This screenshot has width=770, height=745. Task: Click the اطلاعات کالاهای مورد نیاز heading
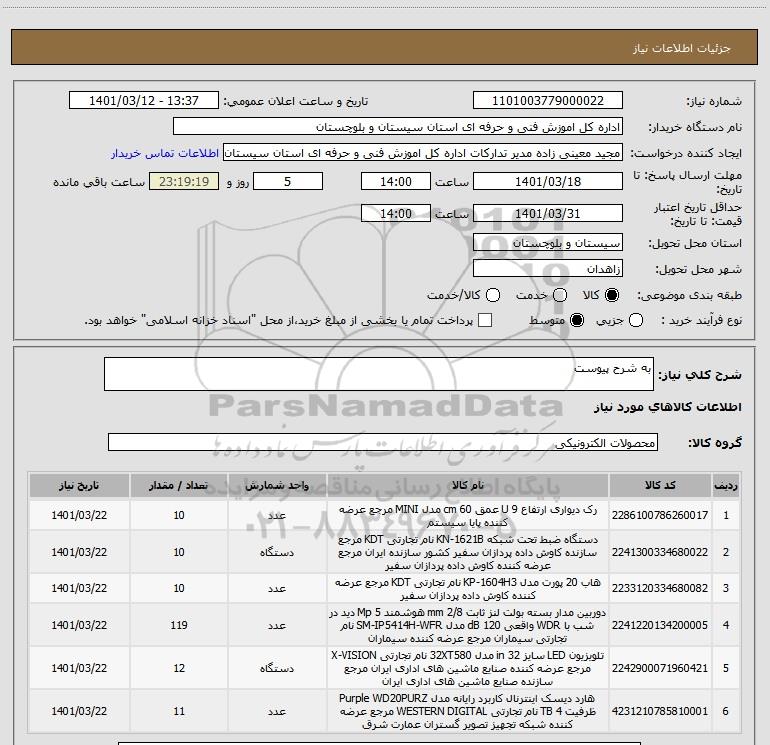tap(667, 407)
